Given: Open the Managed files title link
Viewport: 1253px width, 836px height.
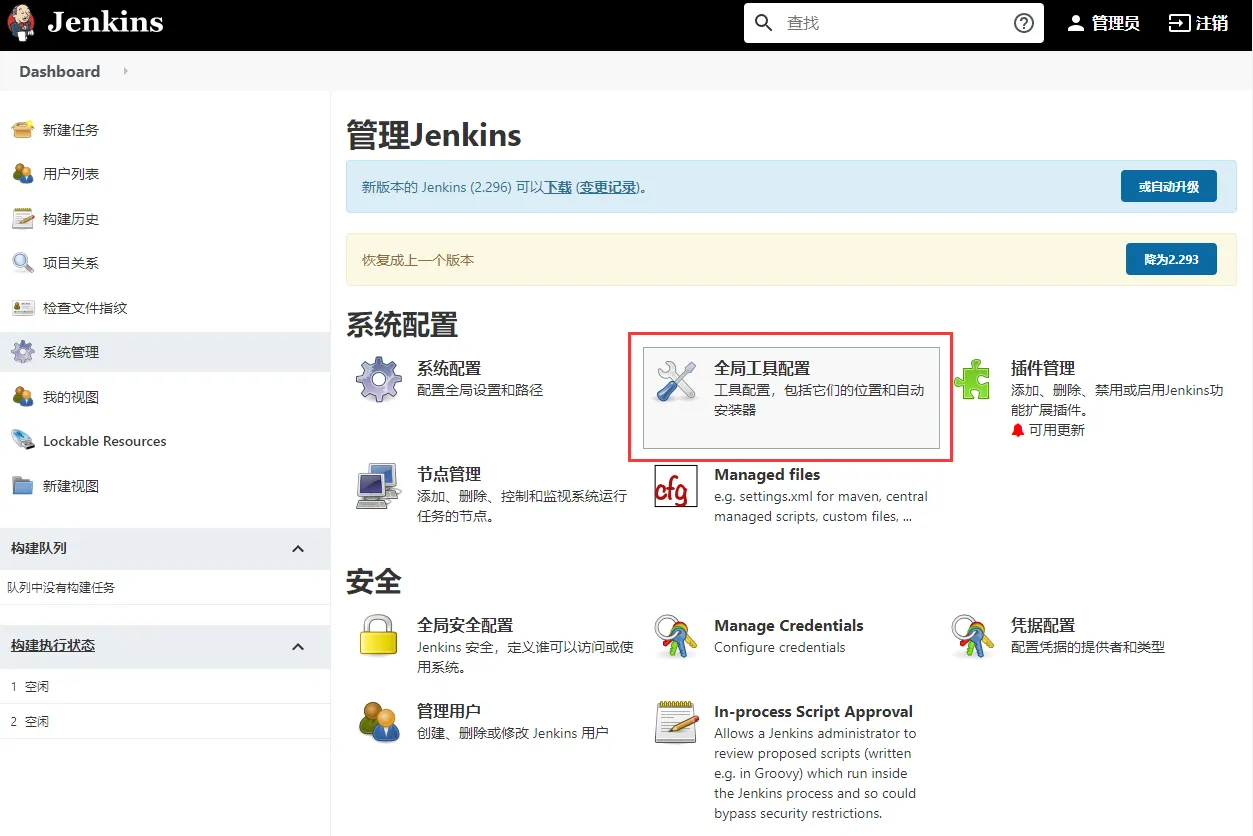Looking at the screenshot, I should click(x=767, y=474).
